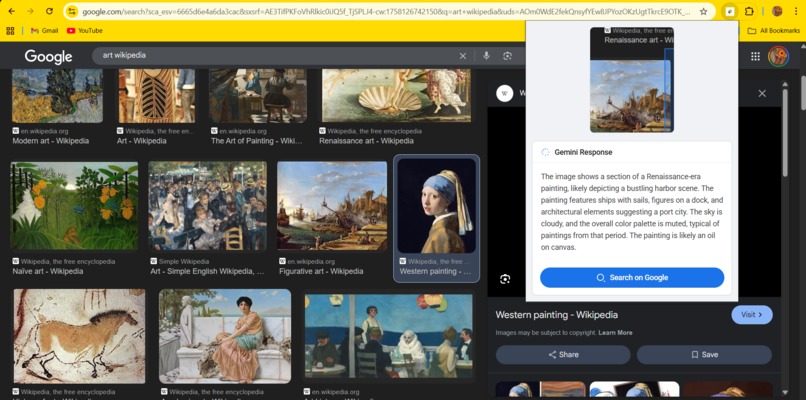Clear the search query with the X
806x400 pixels.
pyautogui.click(x=463, y=56)
